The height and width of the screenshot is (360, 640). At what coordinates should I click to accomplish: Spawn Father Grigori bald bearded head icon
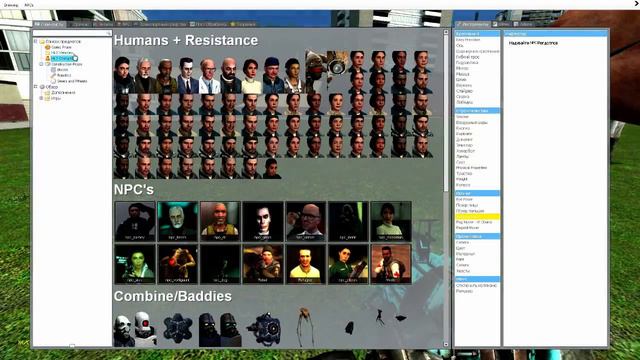pyautogui.click(x=230, y=75)
